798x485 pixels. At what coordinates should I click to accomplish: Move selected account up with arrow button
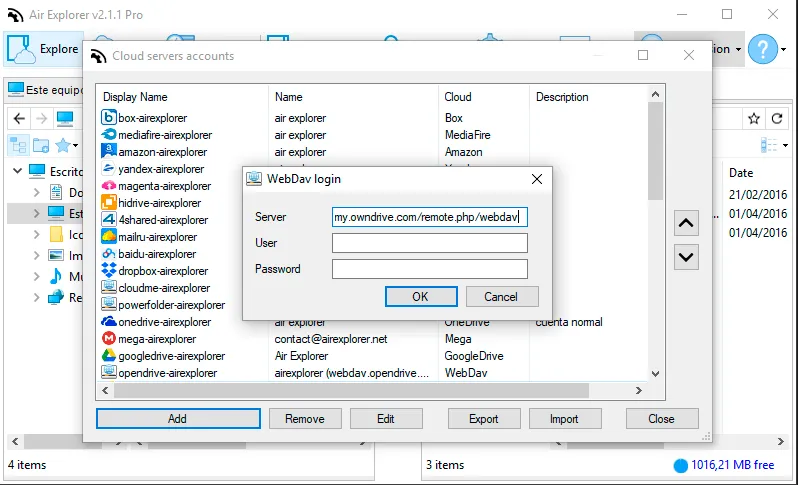click(x=686, y=223)
